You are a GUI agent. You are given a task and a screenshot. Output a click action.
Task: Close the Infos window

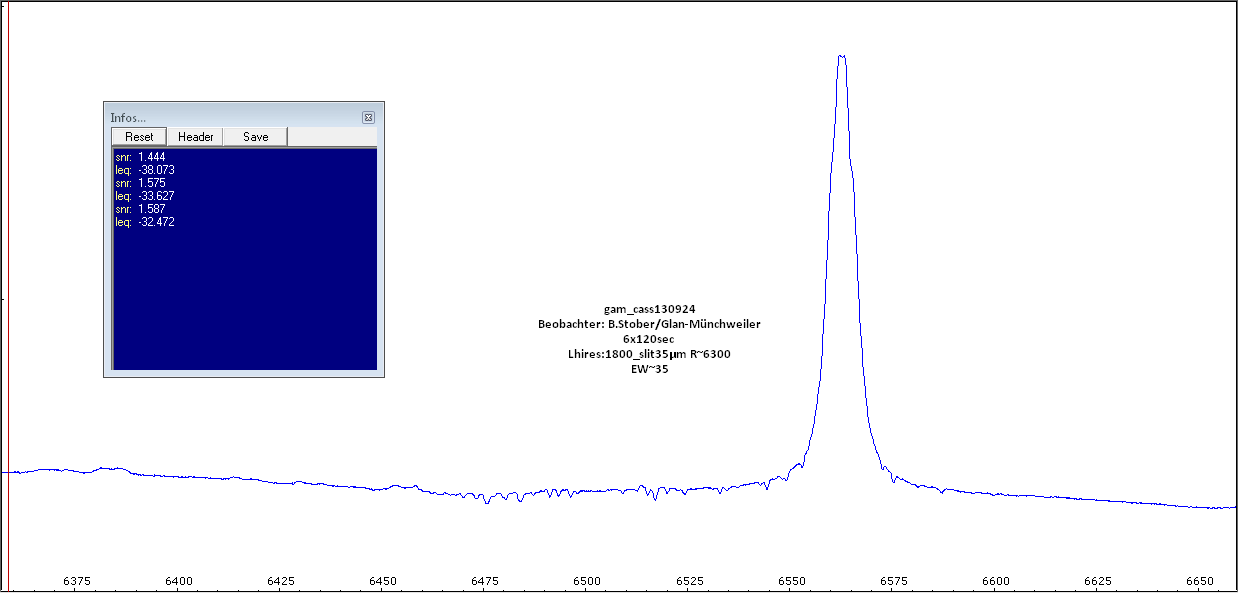click(x=368, y=117)
